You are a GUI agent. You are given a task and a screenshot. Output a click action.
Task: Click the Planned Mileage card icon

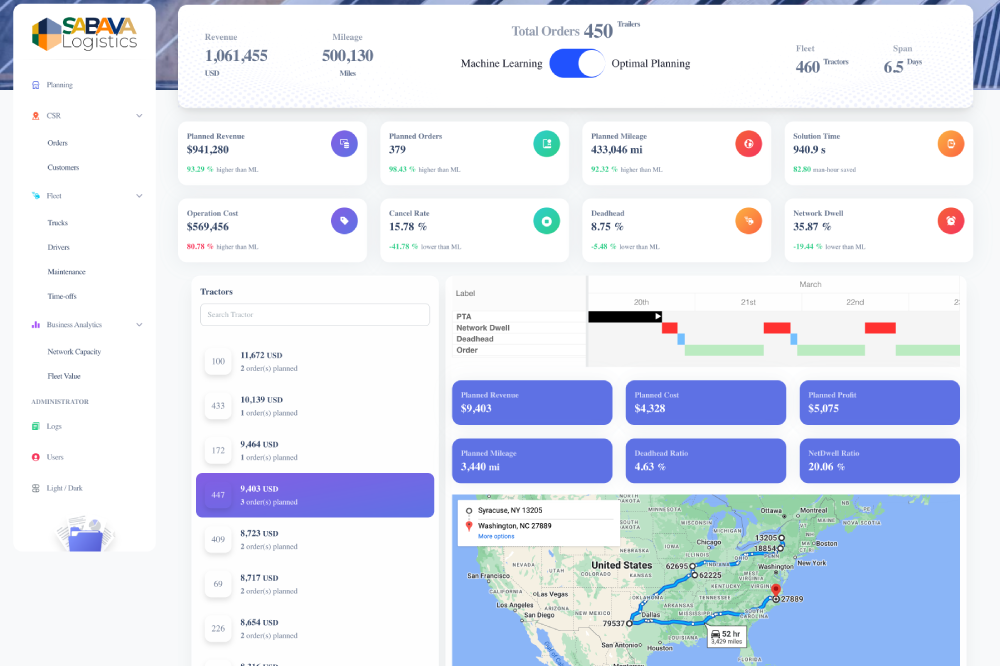749,144
